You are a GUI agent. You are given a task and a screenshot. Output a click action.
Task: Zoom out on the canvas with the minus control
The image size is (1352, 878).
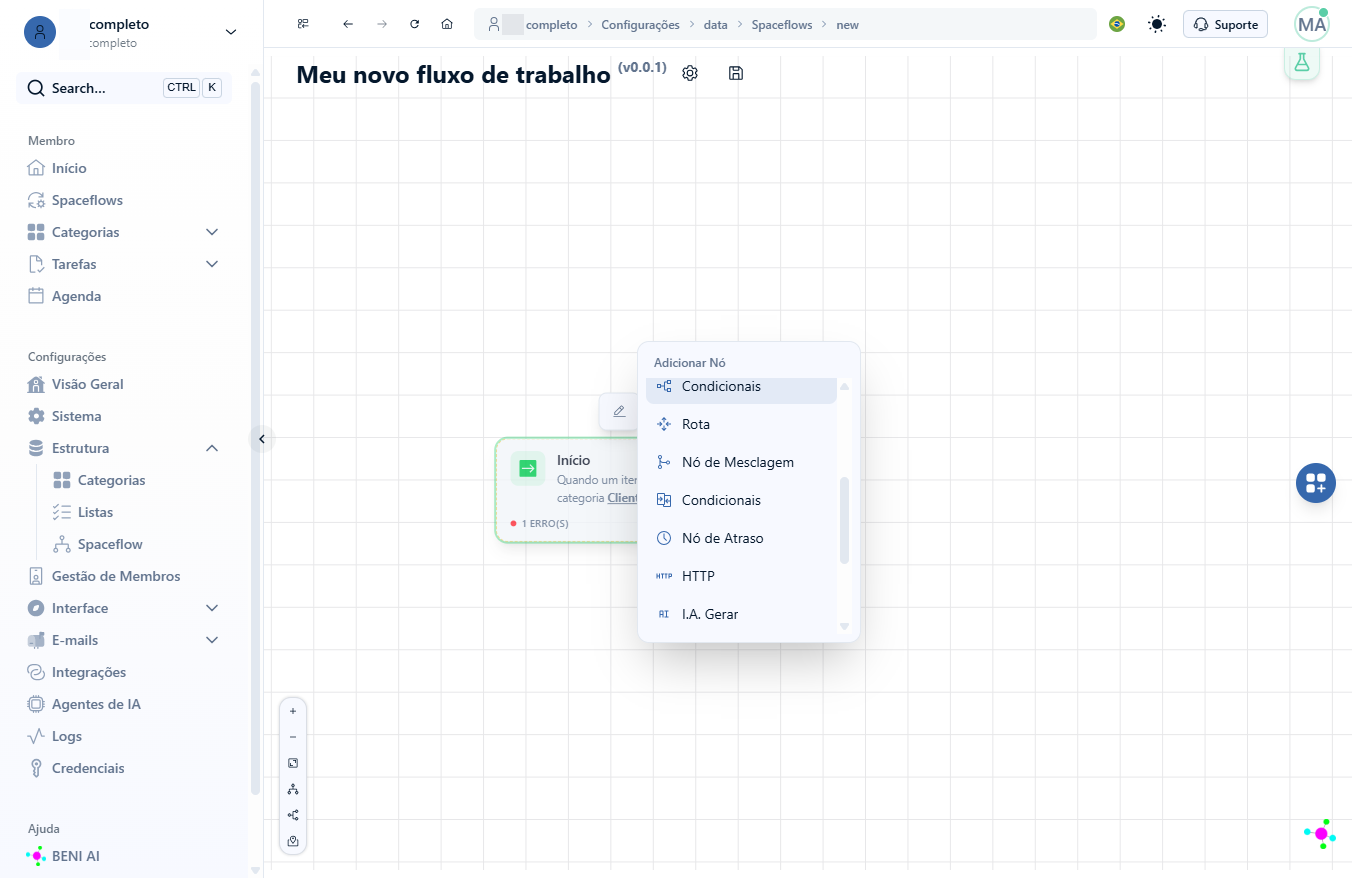tap(293, 737)
